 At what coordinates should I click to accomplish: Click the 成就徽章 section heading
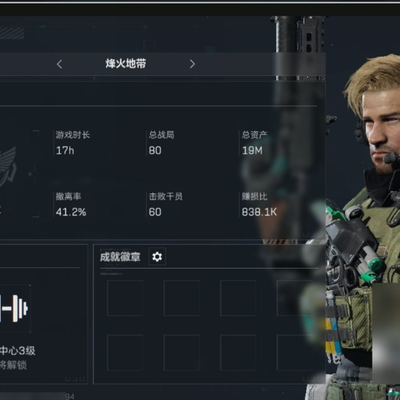(120, 257)
